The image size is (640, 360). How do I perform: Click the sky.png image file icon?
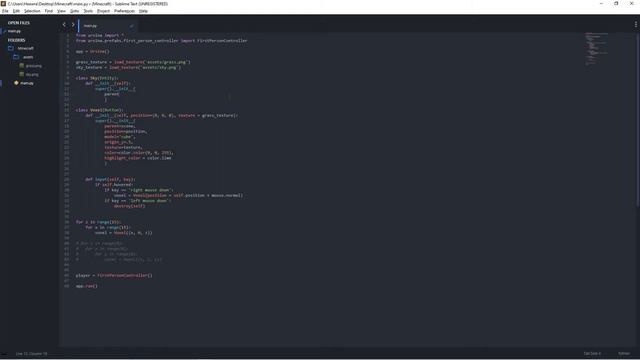pos(22,74)
